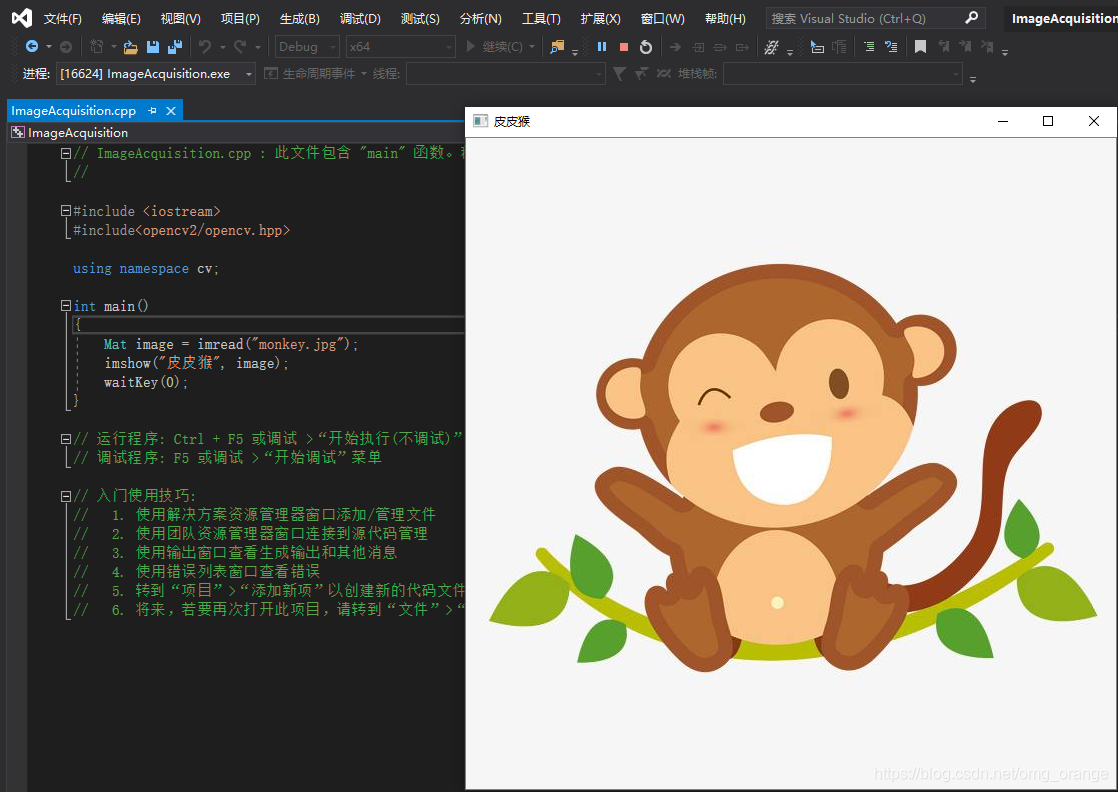Image resolution: width=1118 pixels, height=792 pixels.
Task: Open the process ImageAcquisition.exe dropdown
Action: (155, 73)
